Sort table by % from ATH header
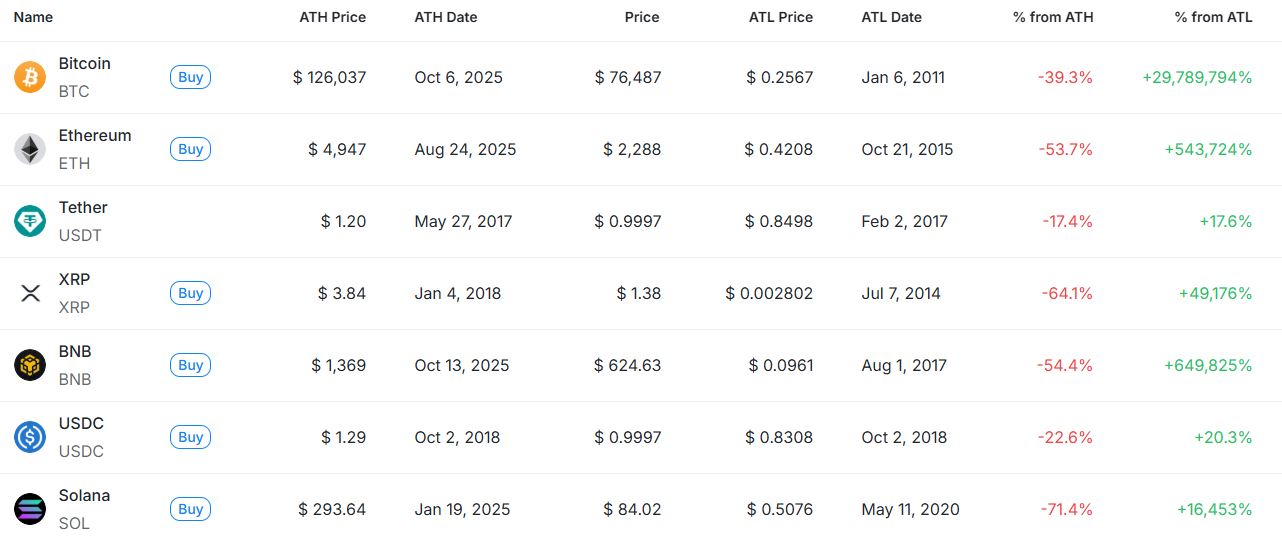This screenshot has height=545, width=1282. (x=1053, y=17)
